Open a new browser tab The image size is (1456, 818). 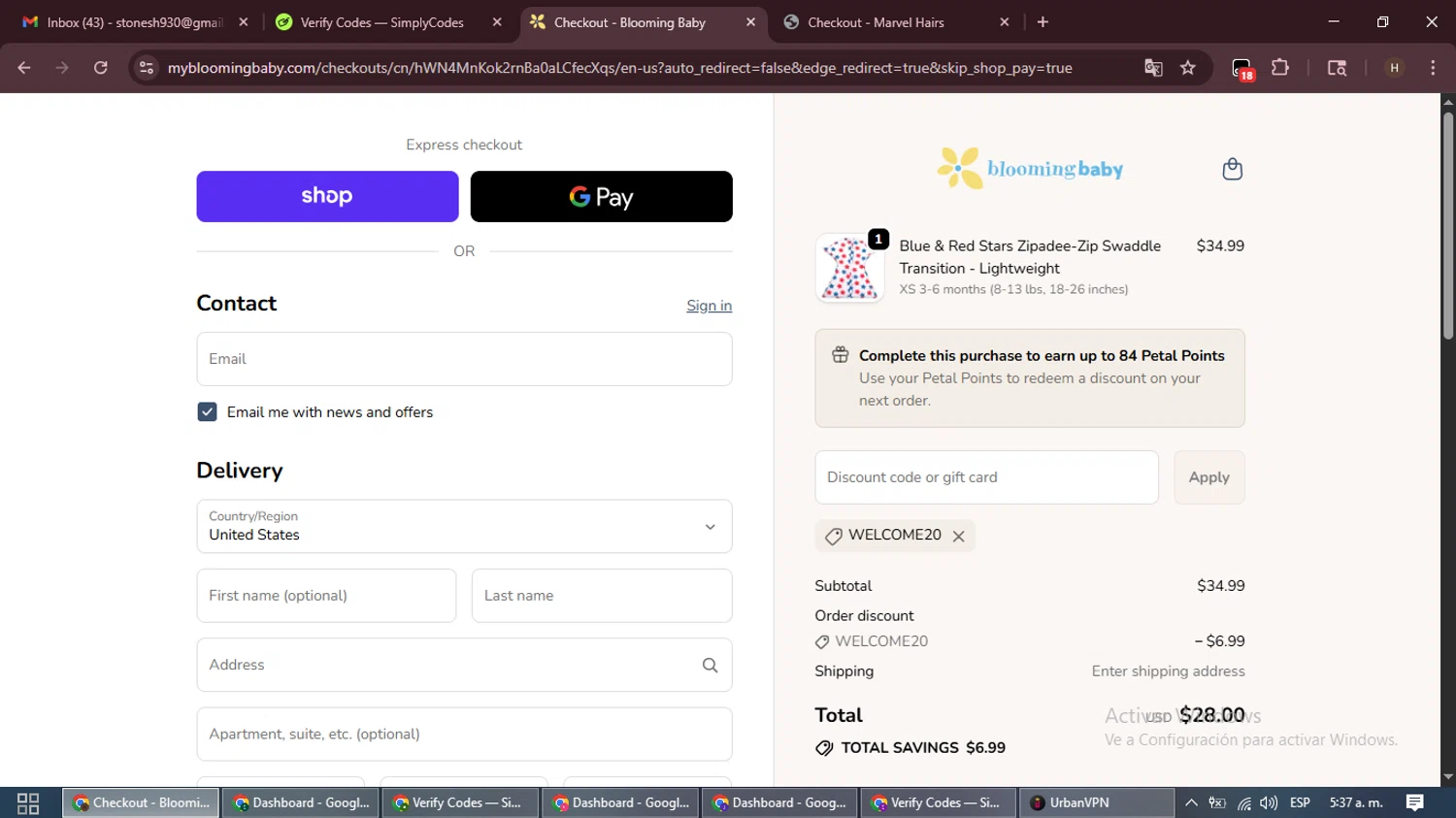[x=1042, y=22]
